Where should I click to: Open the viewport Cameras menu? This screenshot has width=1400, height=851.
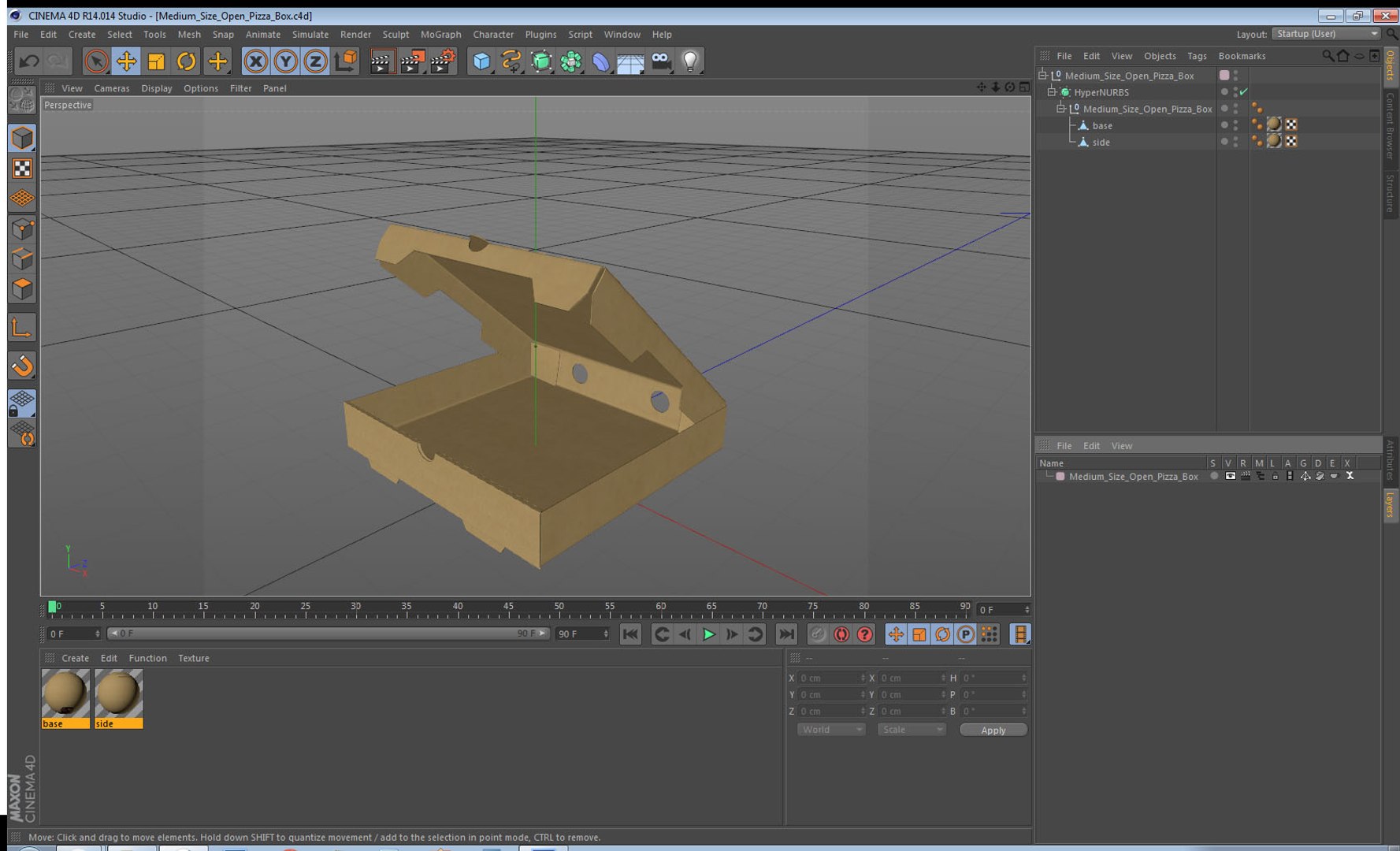pyautogui.click(x=112, y=88)
